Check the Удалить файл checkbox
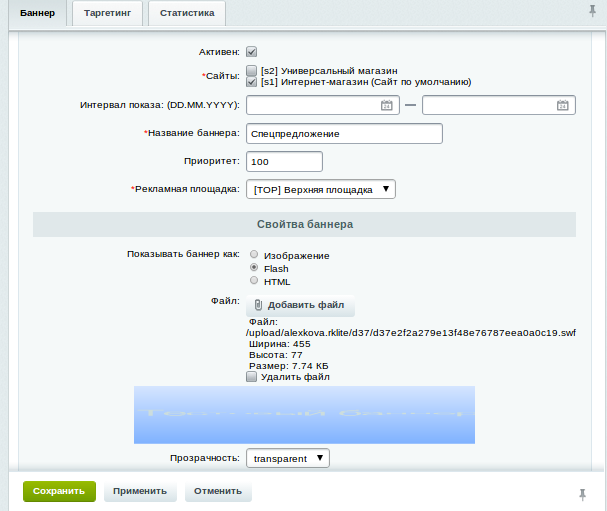Image resolution: width=607 pixels, height=511 pixels. coord(252,377)
